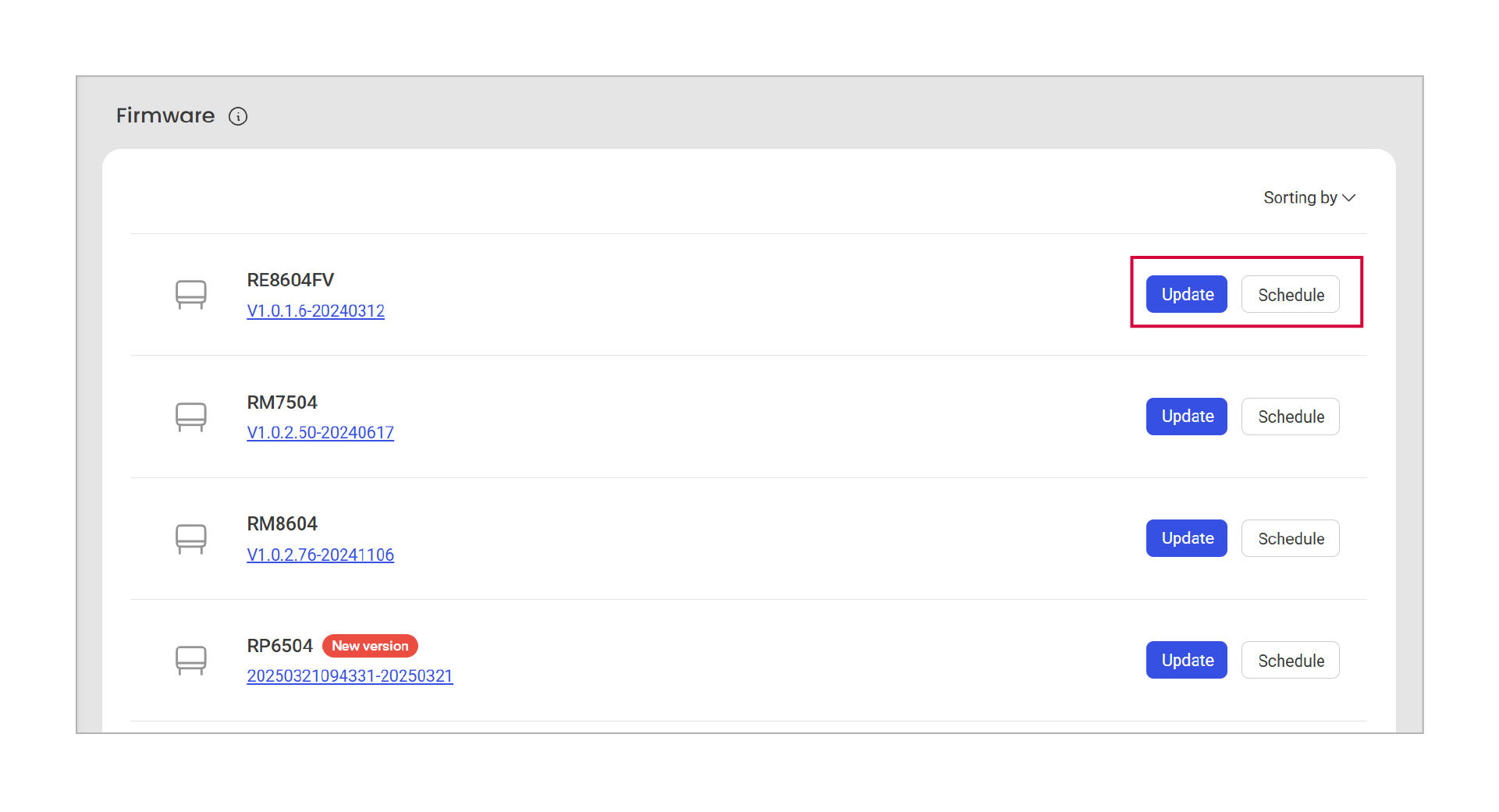Image resolution: width=1499 pixels, height=812 pixels.
Task: Expand the Sorting by dropdown
Action: (1309, 198)
